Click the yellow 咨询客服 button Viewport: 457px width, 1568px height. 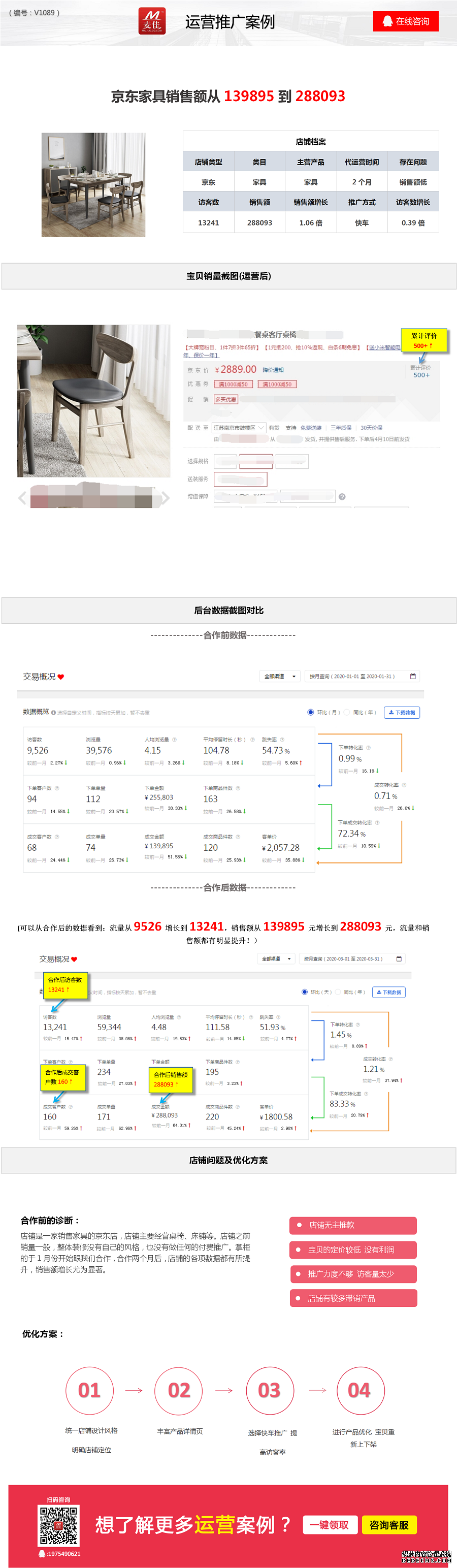point(389,1525)
